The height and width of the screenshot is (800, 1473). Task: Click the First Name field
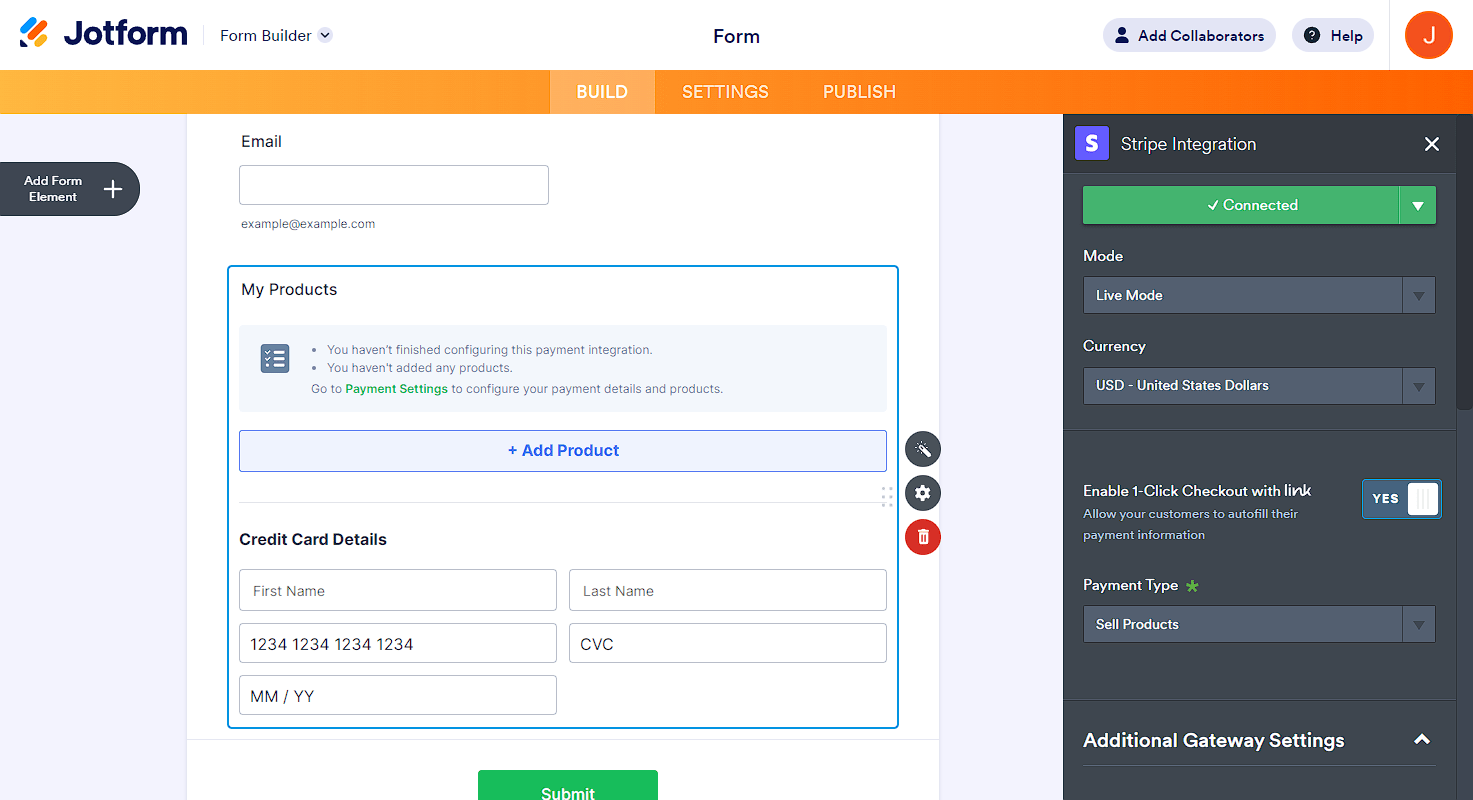click(x=398, y=590)
